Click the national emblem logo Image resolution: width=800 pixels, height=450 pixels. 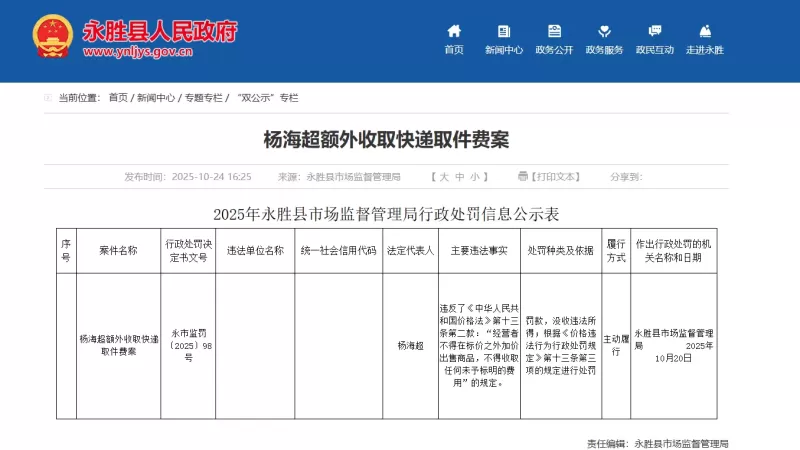coord(52,37)
